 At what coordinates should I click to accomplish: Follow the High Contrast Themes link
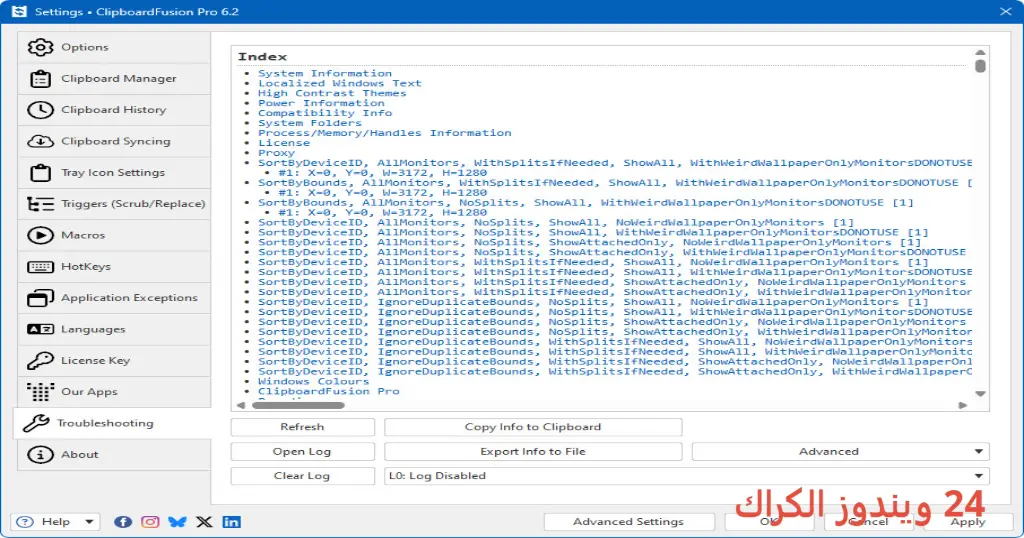332,93
